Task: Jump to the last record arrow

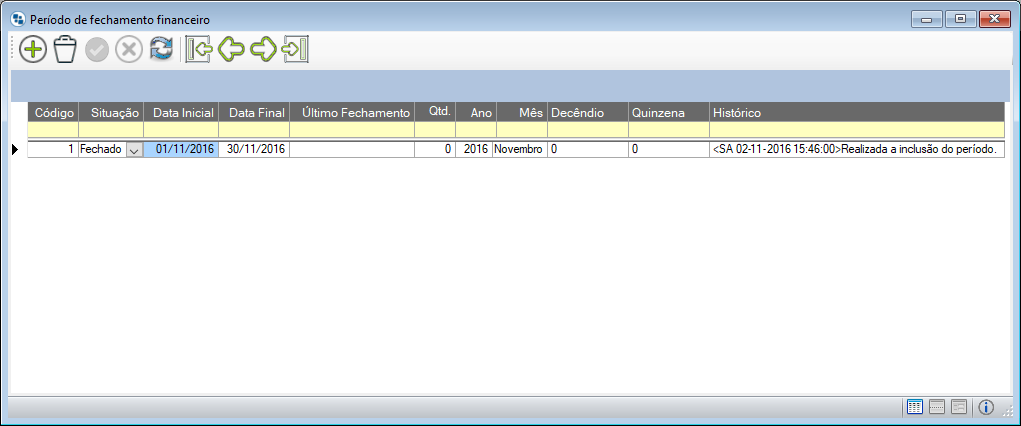Action: pyautogui.click(x=295, y=50)
